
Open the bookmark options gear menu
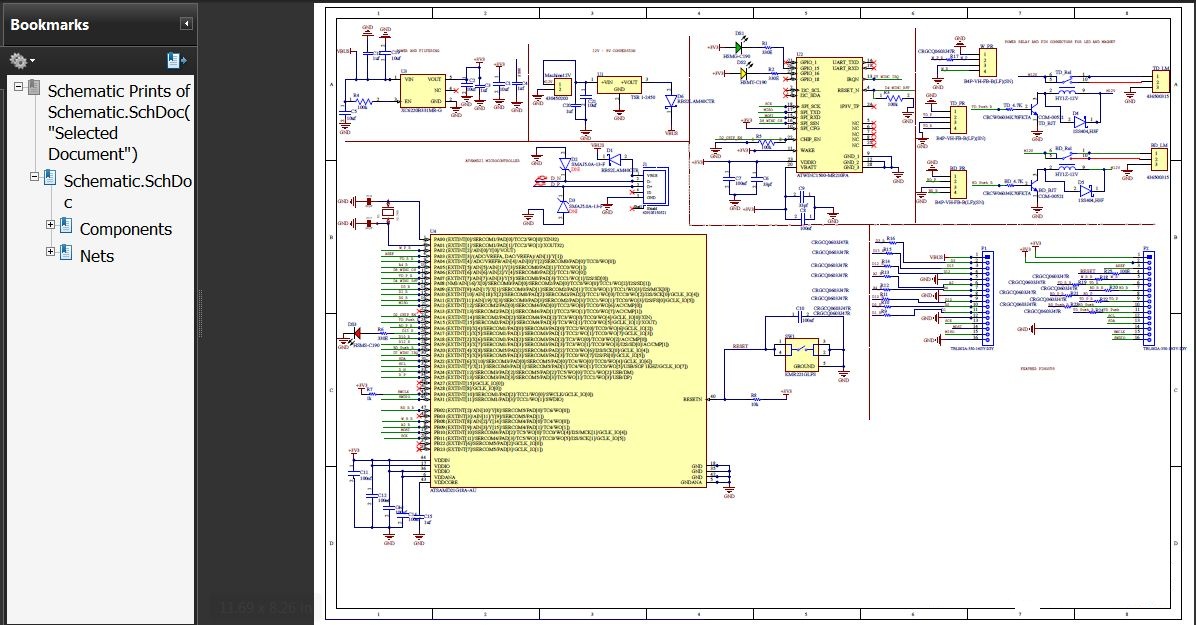(x=21, y=60)
